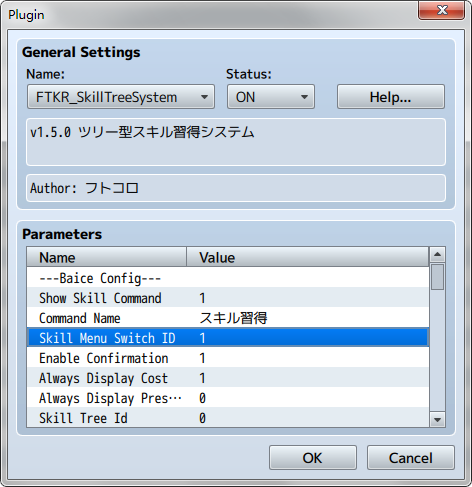Select the Always Display Cost parameter
Image resolution: width=472 pixels, height=487 pixels.
pos(228,378)
